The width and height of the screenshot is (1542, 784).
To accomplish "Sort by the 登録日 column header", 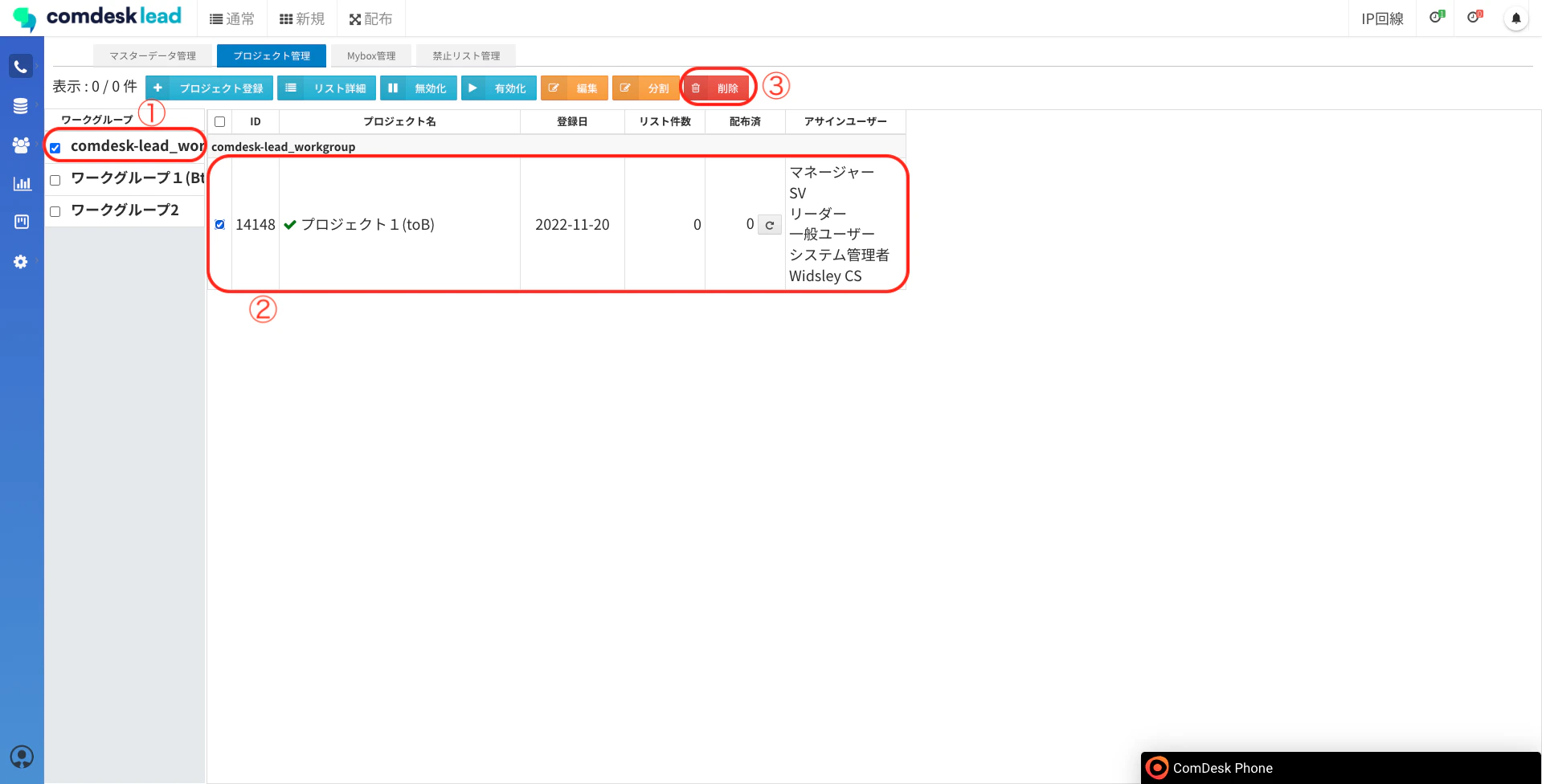I will (572, 122).
